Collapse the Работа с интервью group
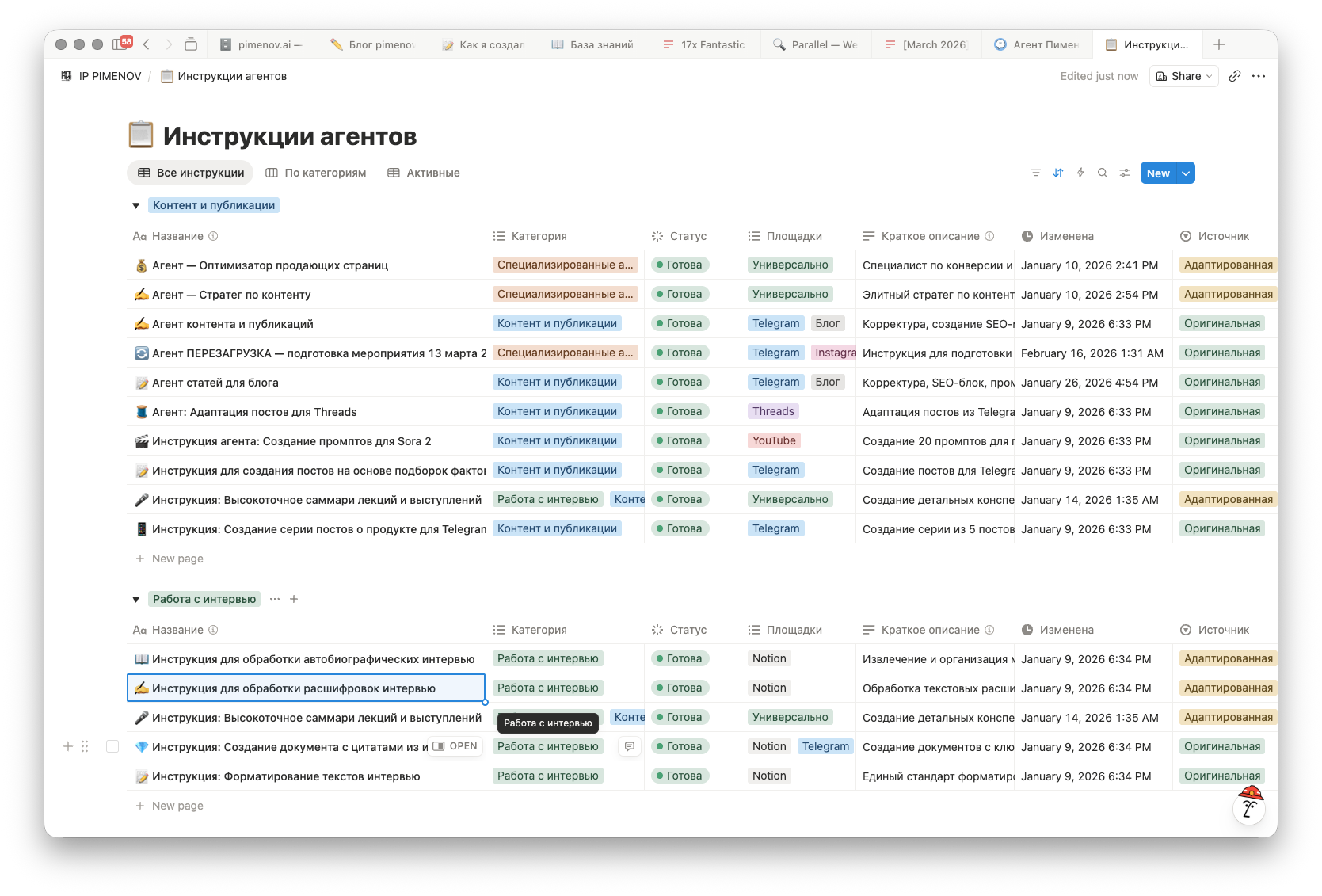 pyautogui.click(x=135, y=599)
